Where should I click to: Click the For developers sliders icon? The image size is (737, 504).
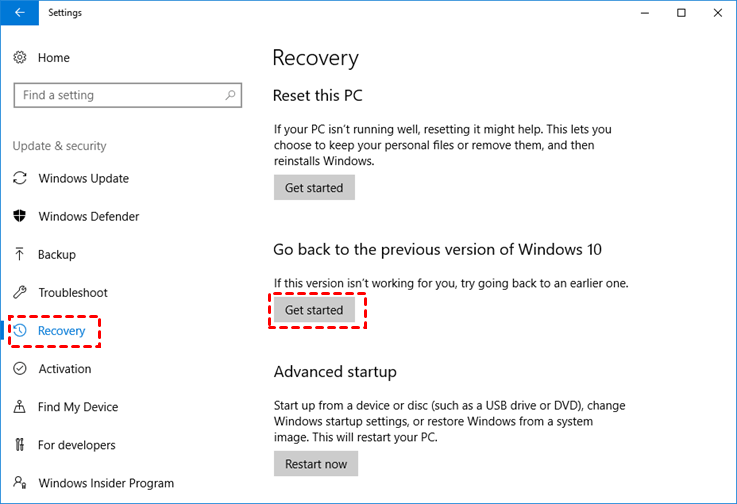pyautogui.click(x=20, y=445)
